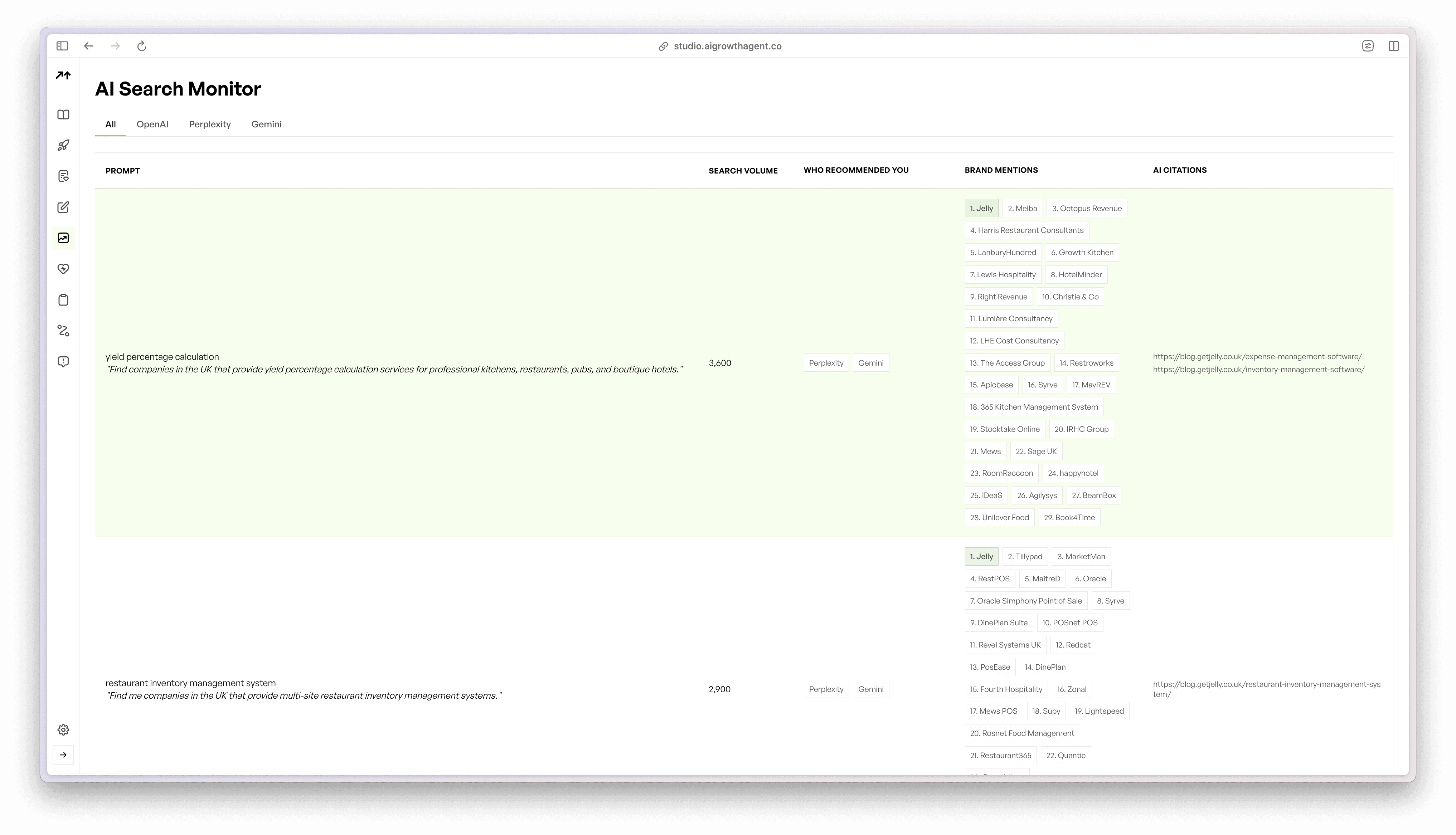Open the route workflow sidebar icon
Image resolution: width=1456 pixels, height=835 pixels.
(x=64, y=331)
